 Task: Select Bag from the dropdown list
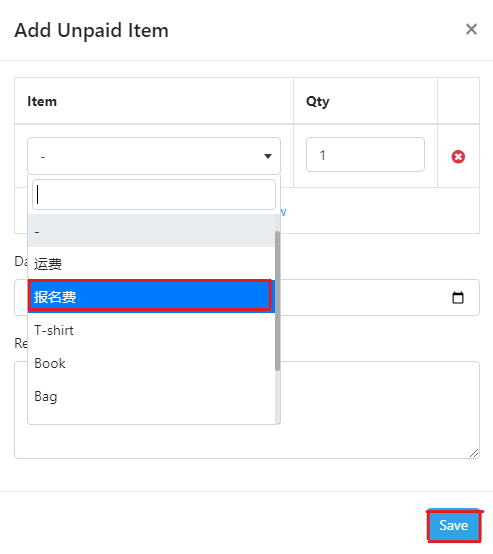151,396
